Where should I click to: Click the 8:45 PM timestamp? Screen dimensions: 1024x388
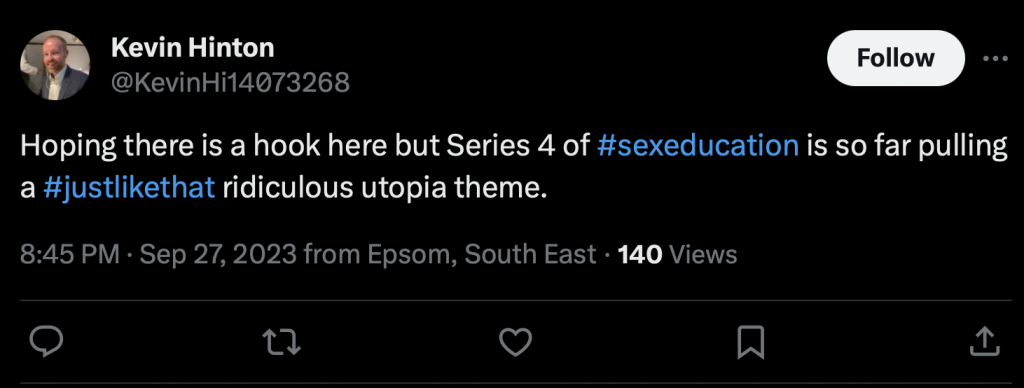(x=70, y=254)
